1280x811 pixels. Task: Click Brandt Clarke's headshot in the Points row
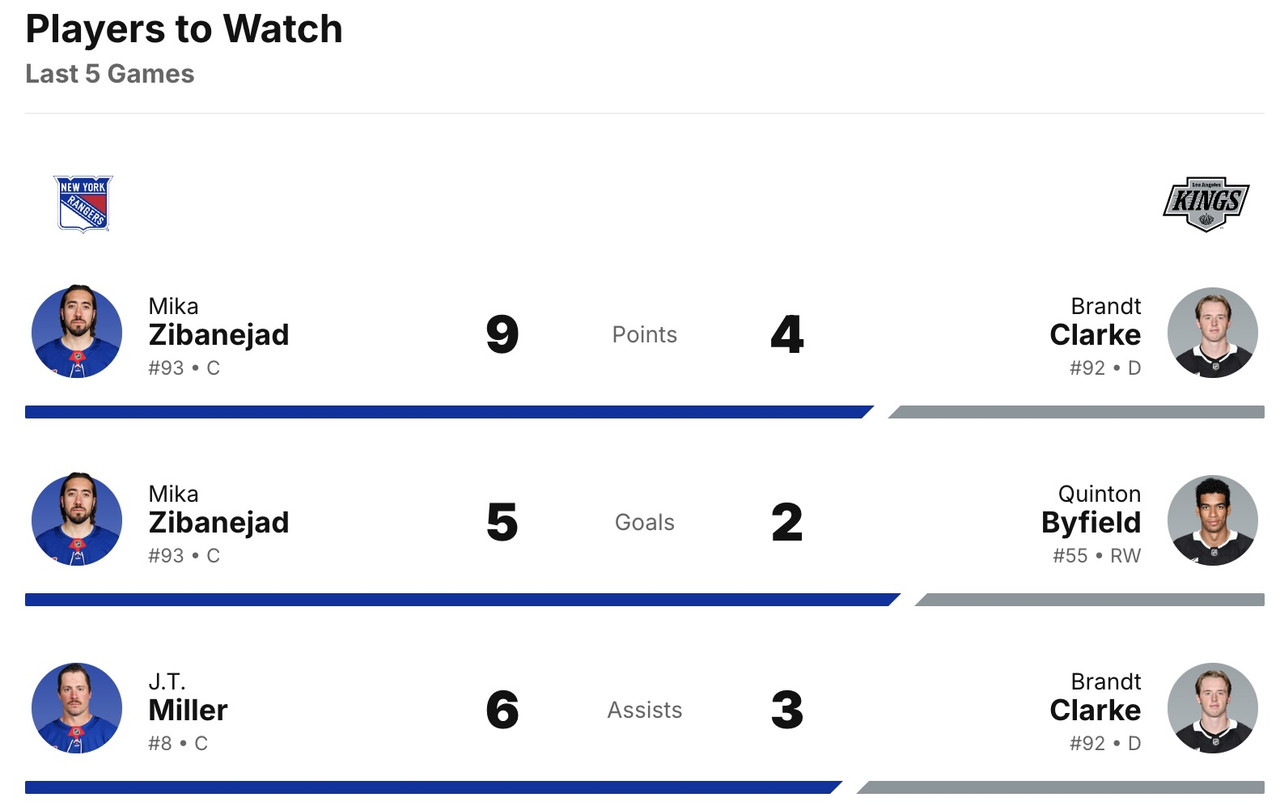[1212, 333]
